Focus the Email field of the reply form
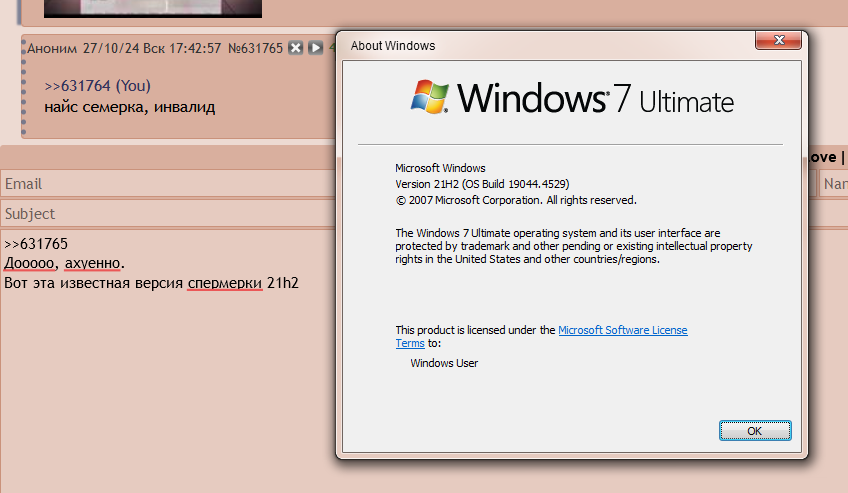This screenshot has height=493, width=848. [x=168, y=184]
